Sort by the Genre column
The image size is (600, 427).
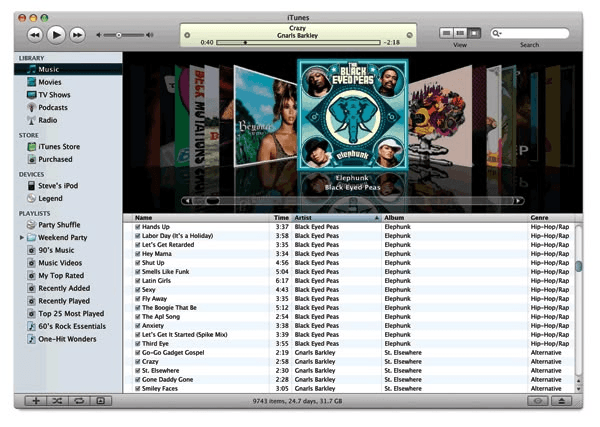pos(551,218)
